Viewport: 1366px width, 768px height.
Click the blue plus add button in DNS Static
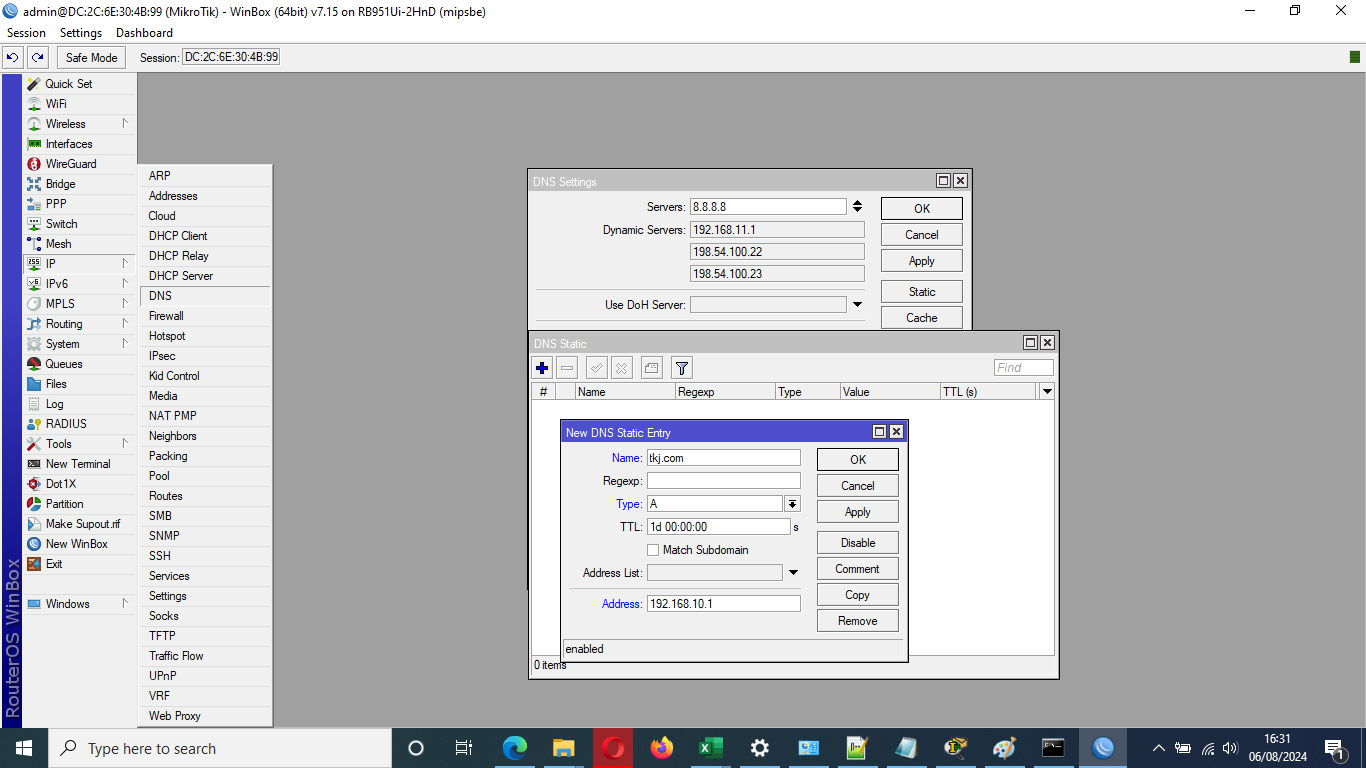542,368
